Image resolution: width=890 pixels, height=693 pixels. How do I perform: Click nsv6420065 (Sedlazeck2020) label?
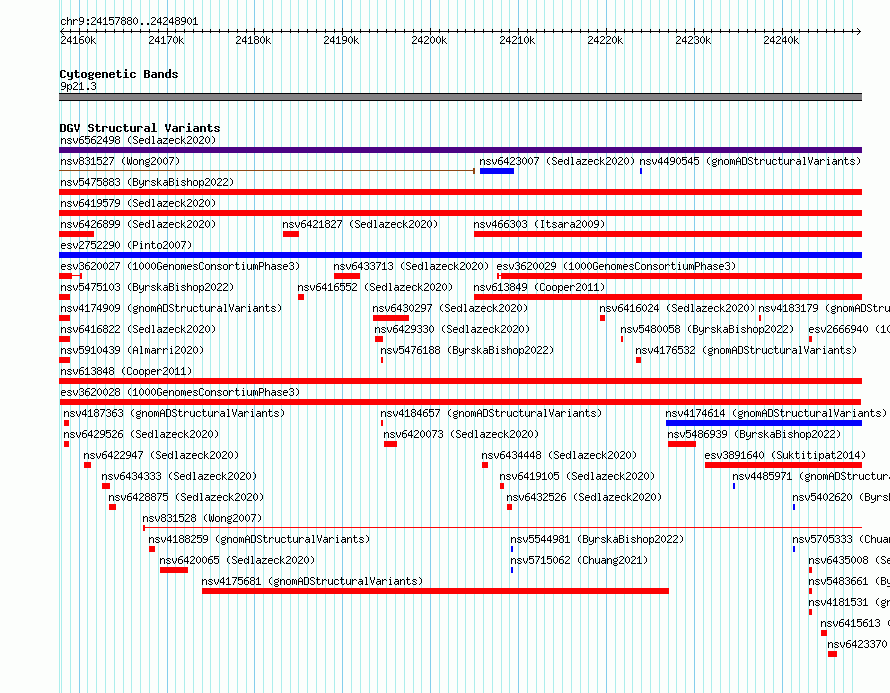[x=237, y=560]
